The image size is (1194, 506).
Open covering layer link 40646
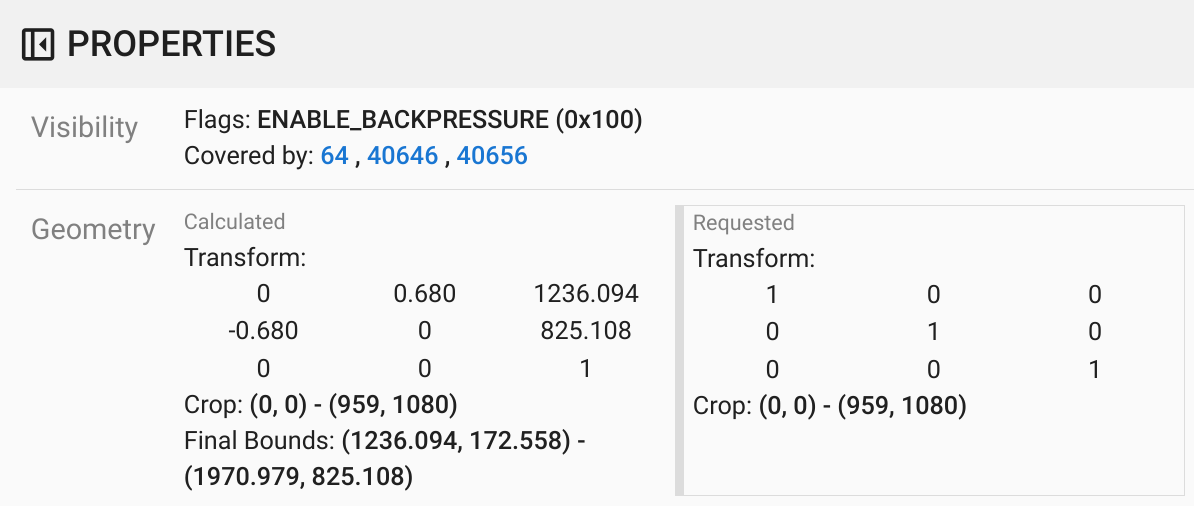[402, 156]
